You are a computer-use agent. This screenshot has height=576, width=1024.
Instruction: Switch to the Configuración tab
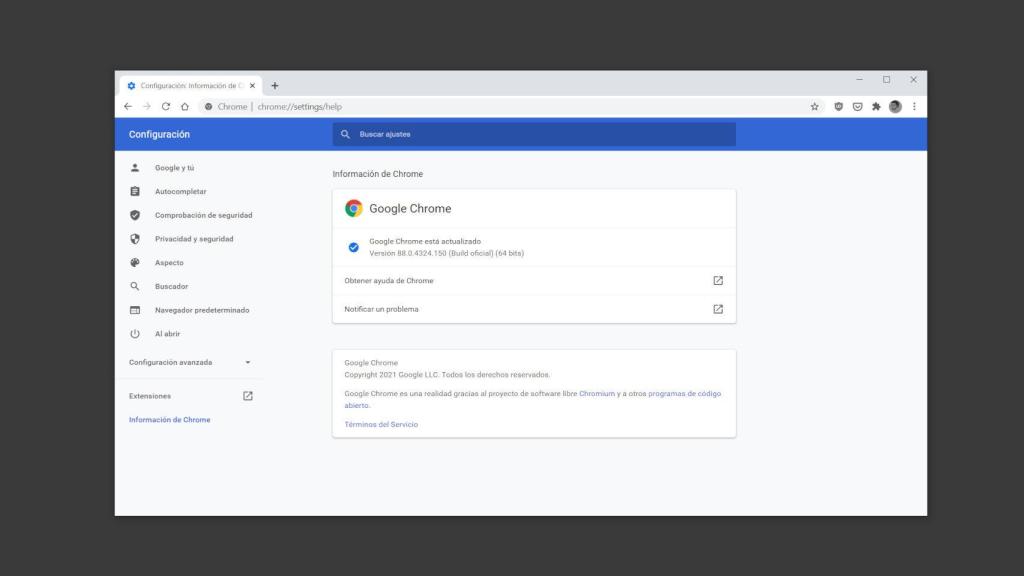185,85
